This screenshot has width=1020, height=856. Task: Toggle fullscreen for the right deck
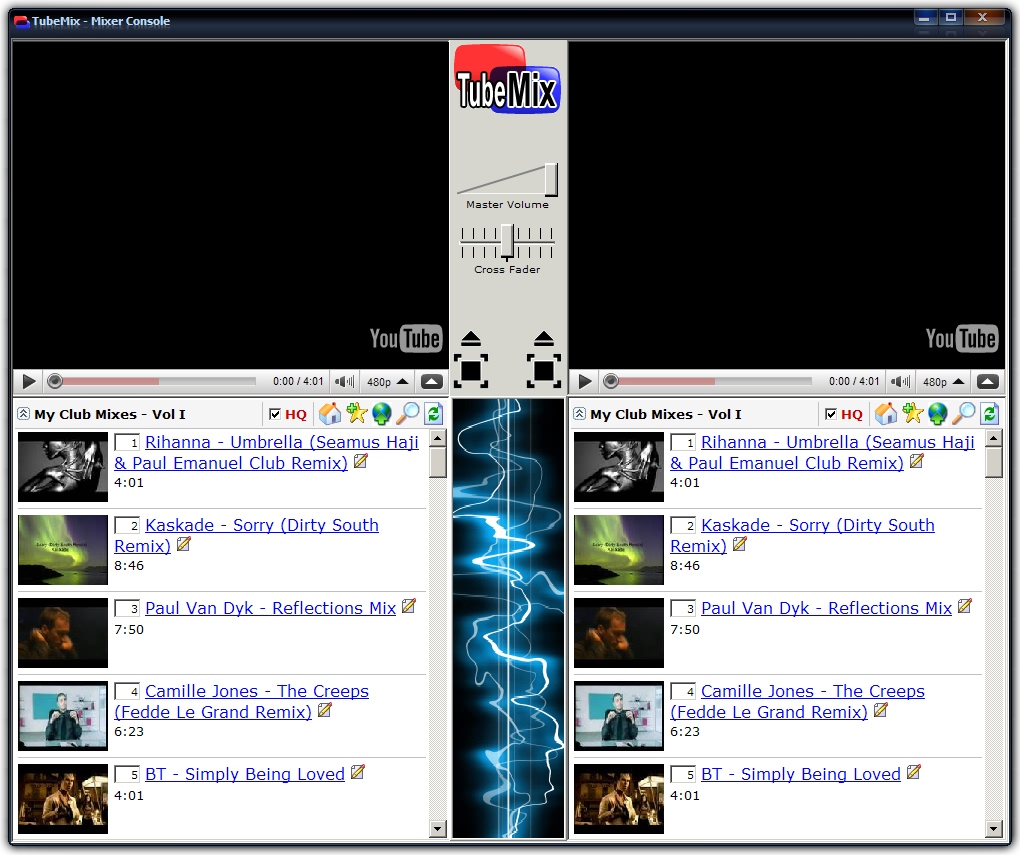[x=544, y=371]
